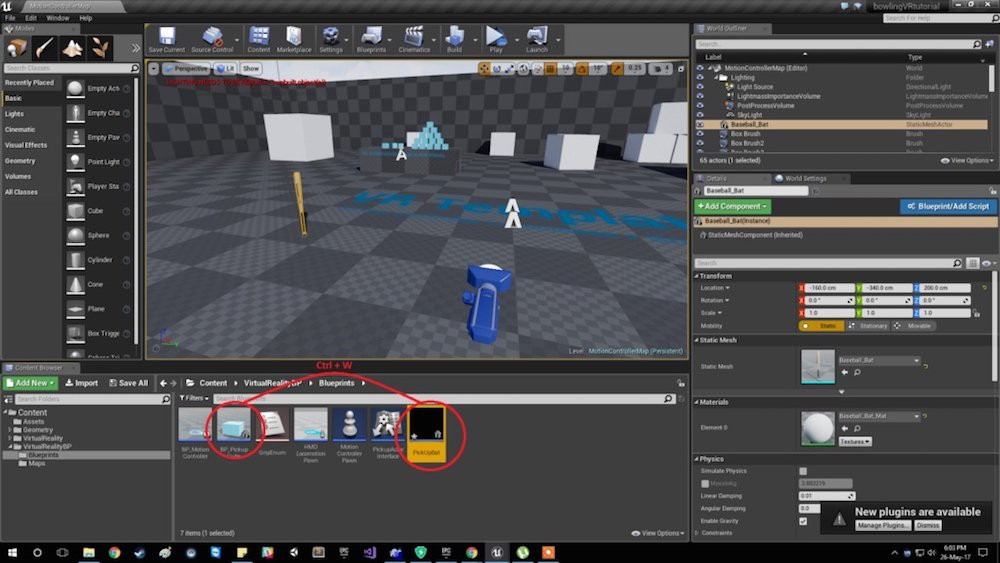Select the Landscape mode icon
Screen dimensions: 1000x563
tap(72, 48)
